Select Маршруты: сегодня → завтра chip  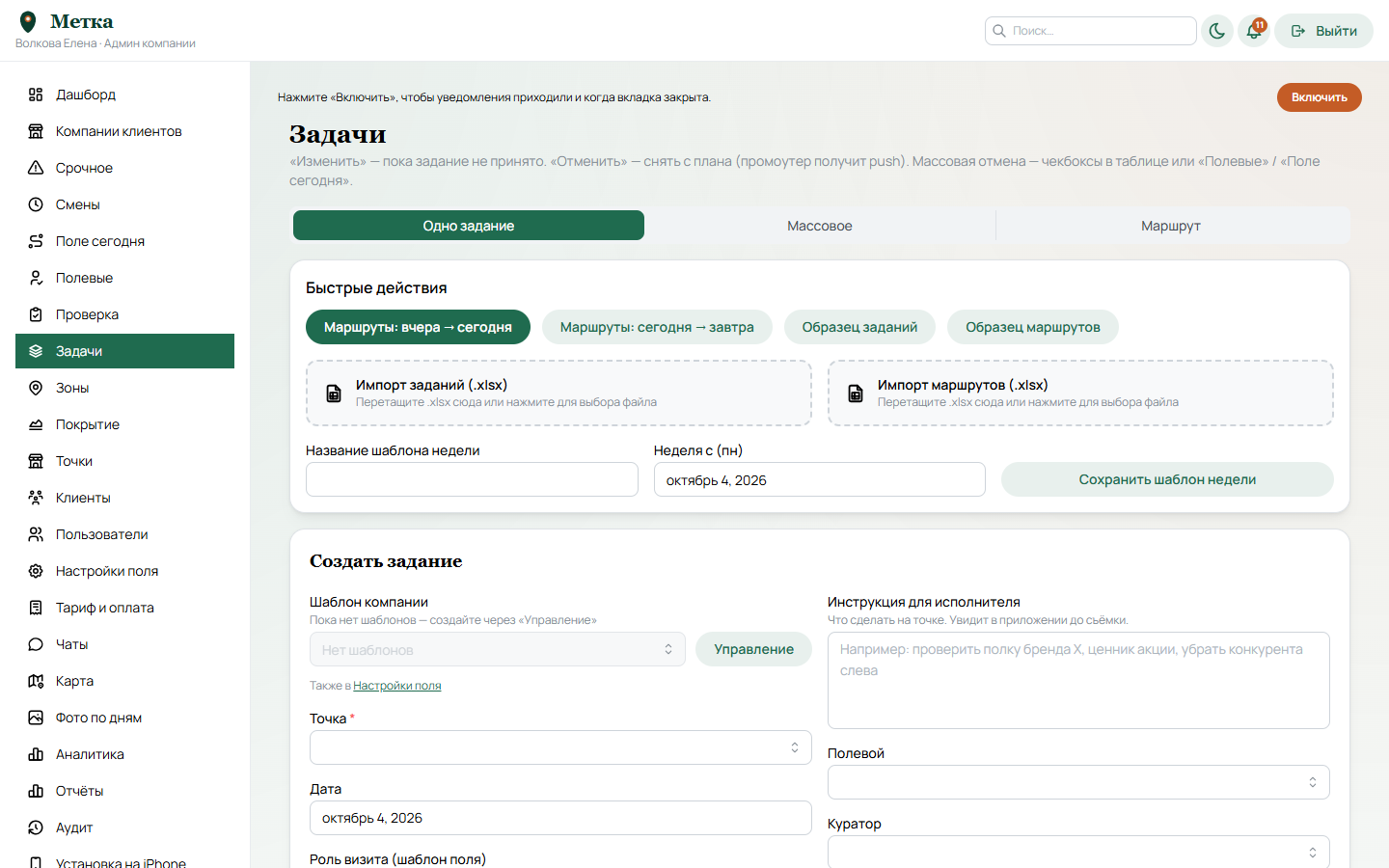click(x=657, y=327)
